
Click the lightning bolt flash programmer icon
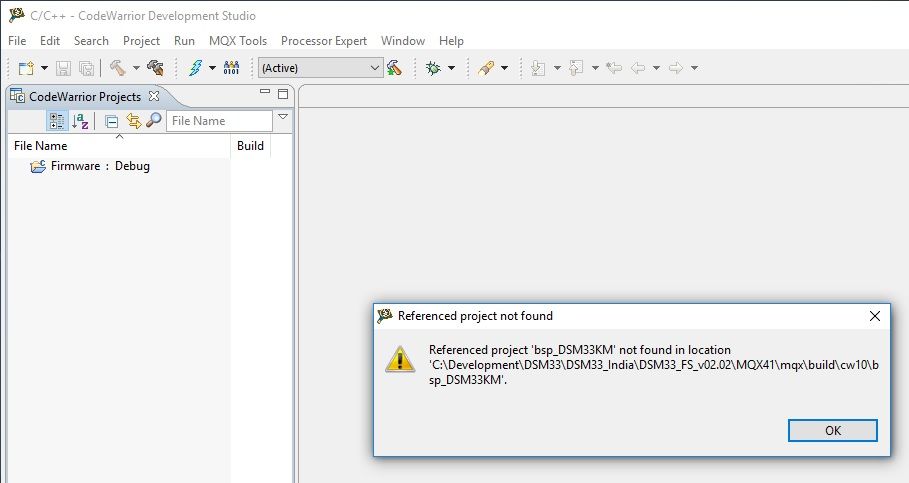coord(195,68)
